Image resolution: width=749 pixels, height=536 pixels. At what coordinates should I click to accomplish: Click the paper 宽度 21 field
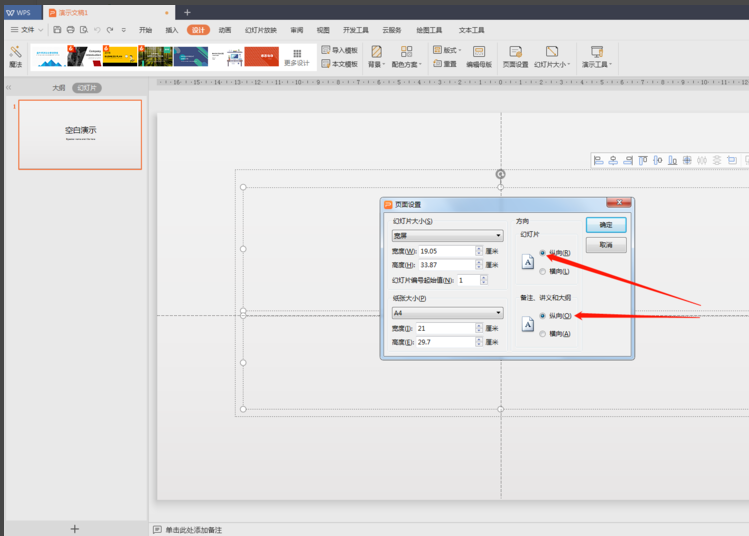coord(446,328)
